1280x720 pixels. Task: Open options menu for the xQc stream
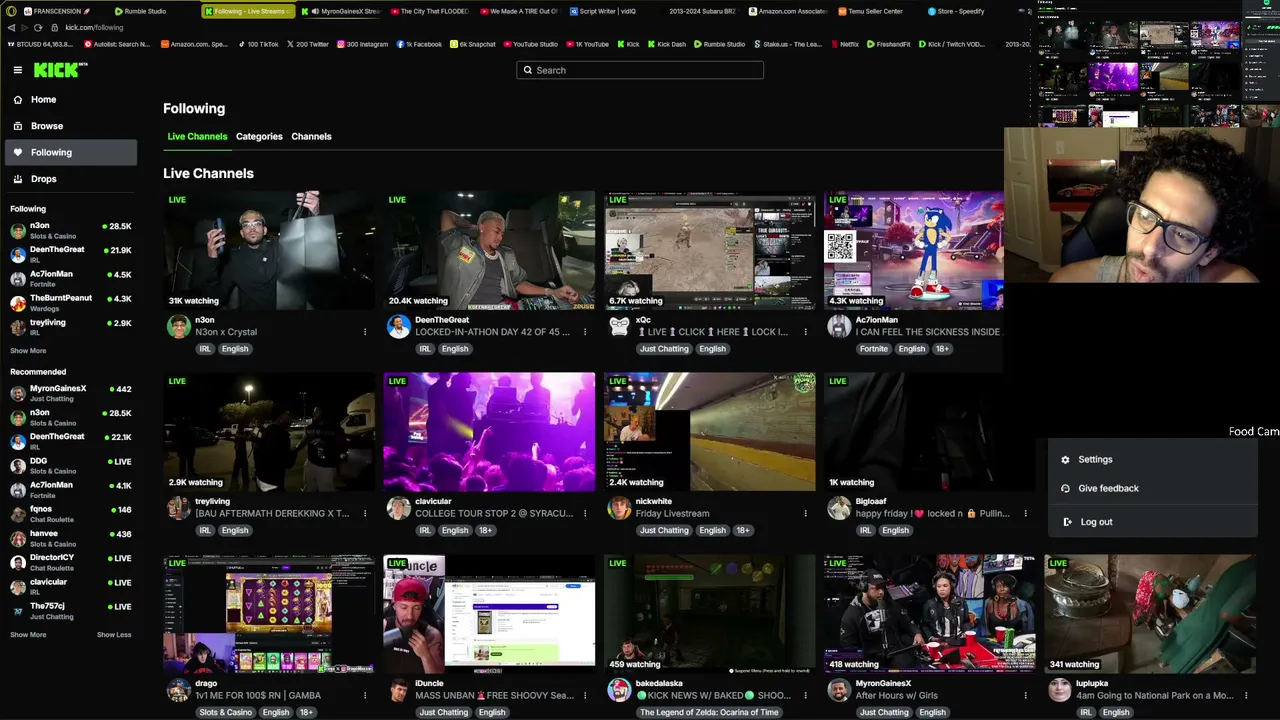(805, 332)
